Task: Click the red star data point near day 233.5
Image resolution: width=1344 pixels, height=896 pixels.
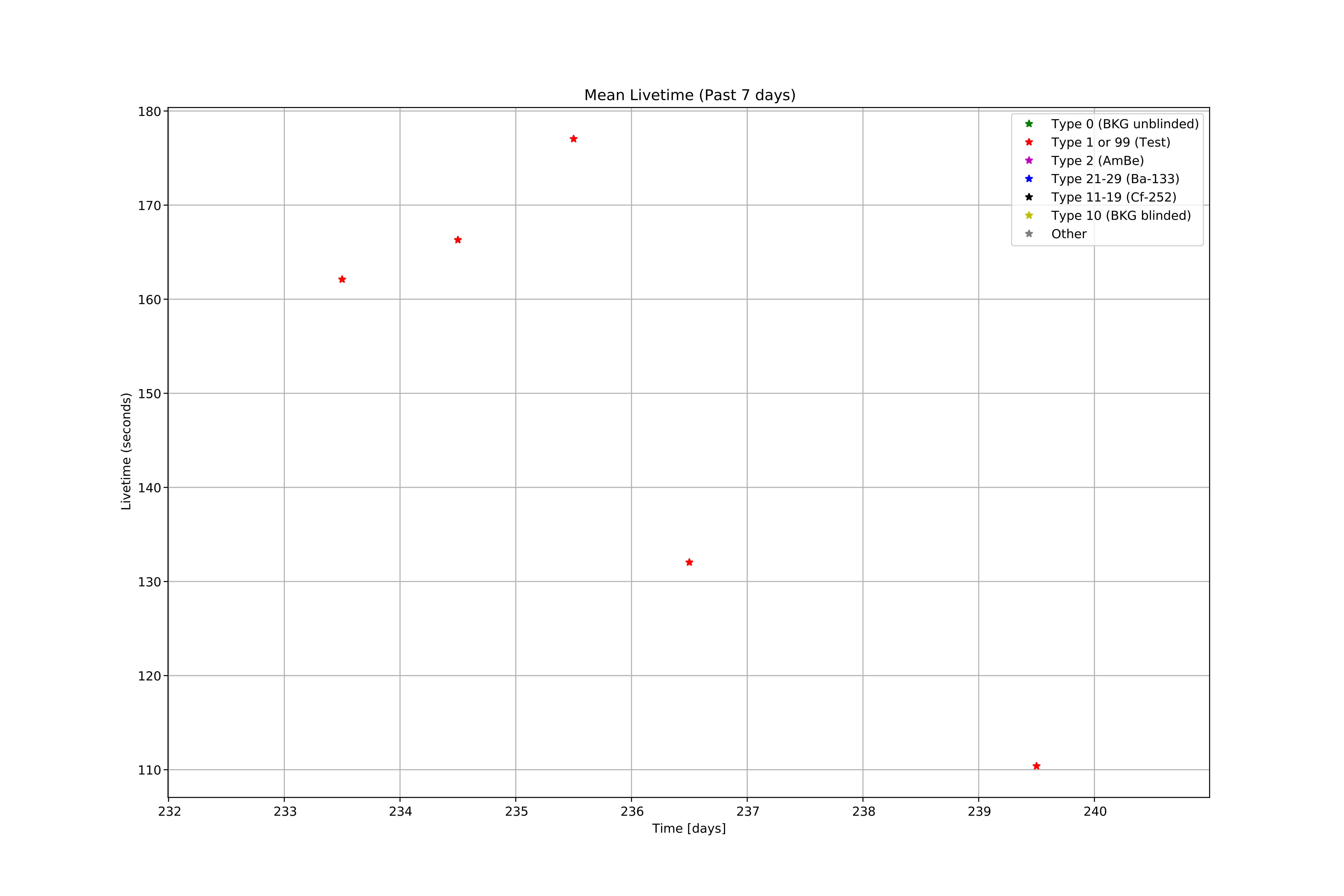Action: point(342,279)
